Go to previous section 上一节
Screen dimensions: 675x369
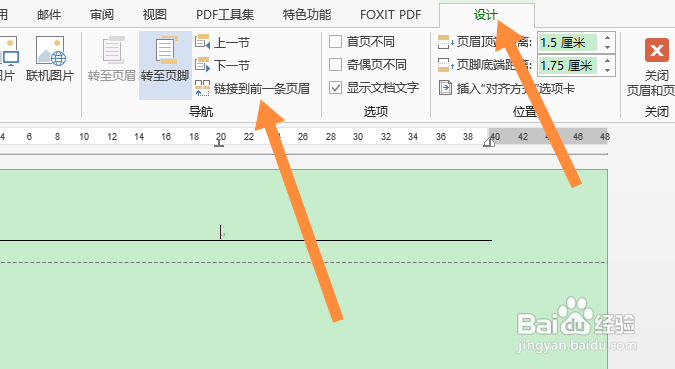click(x=223, y=42)
